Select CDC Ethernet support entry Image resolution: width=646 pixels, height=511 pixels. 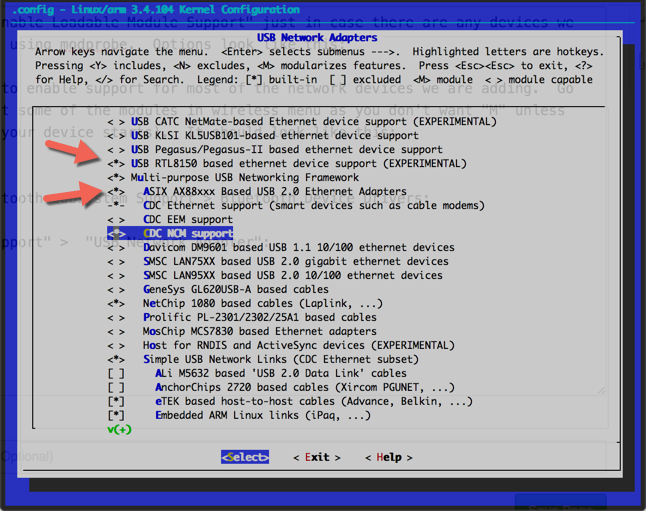pyautogui.click(x=296, y=206)
